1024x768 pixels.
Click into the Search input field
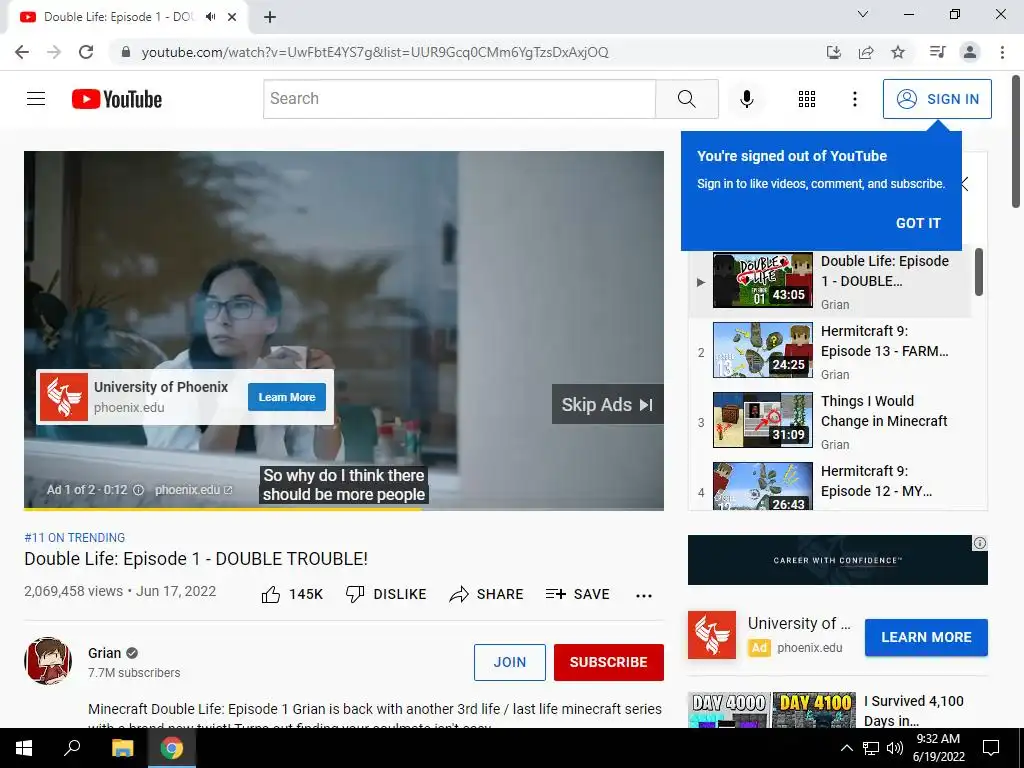click(459, 99)
